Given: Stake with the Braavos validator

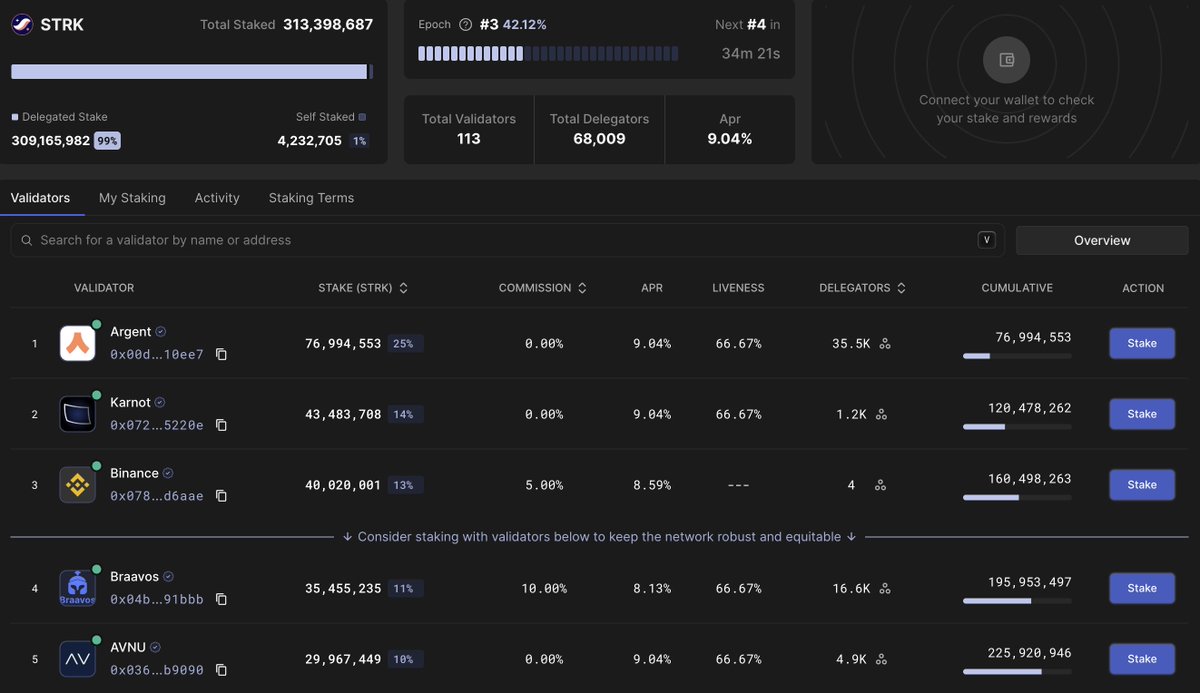Looking at the screenshot, I should click(1142, 588).
